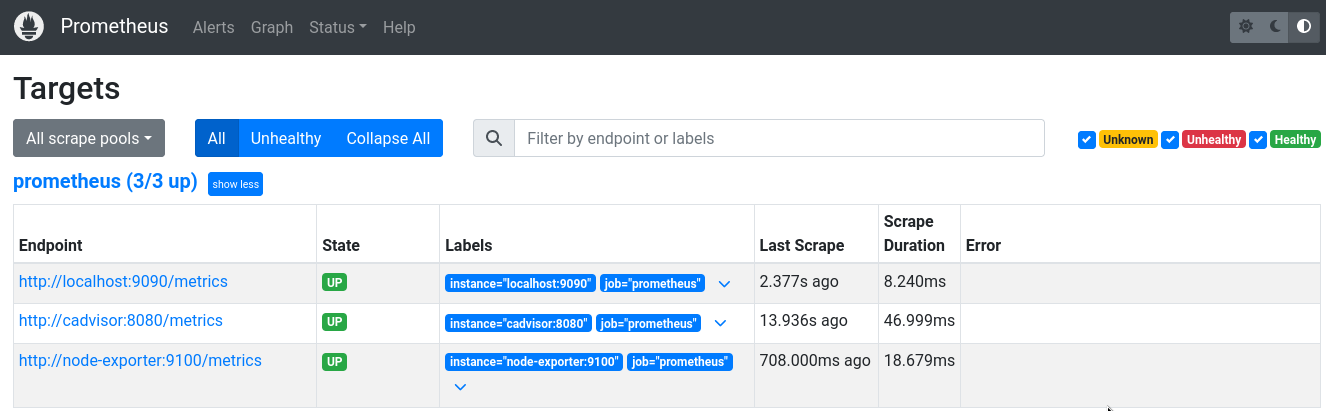Open the prometheus (3/3 up) pool link

pyautogui.click(x=105, y=182)
